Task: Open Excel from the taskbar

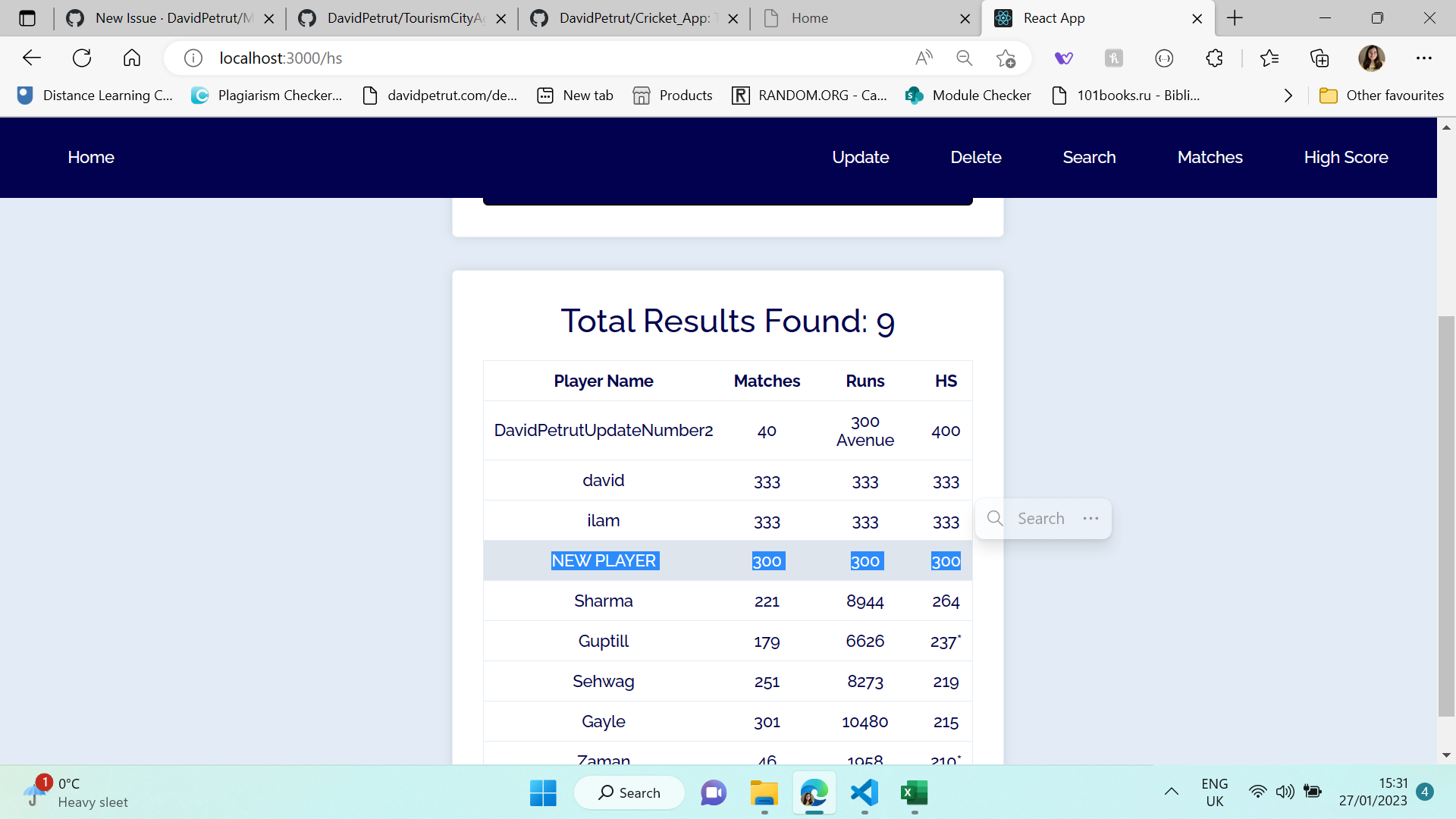Action: coord(915,794)
